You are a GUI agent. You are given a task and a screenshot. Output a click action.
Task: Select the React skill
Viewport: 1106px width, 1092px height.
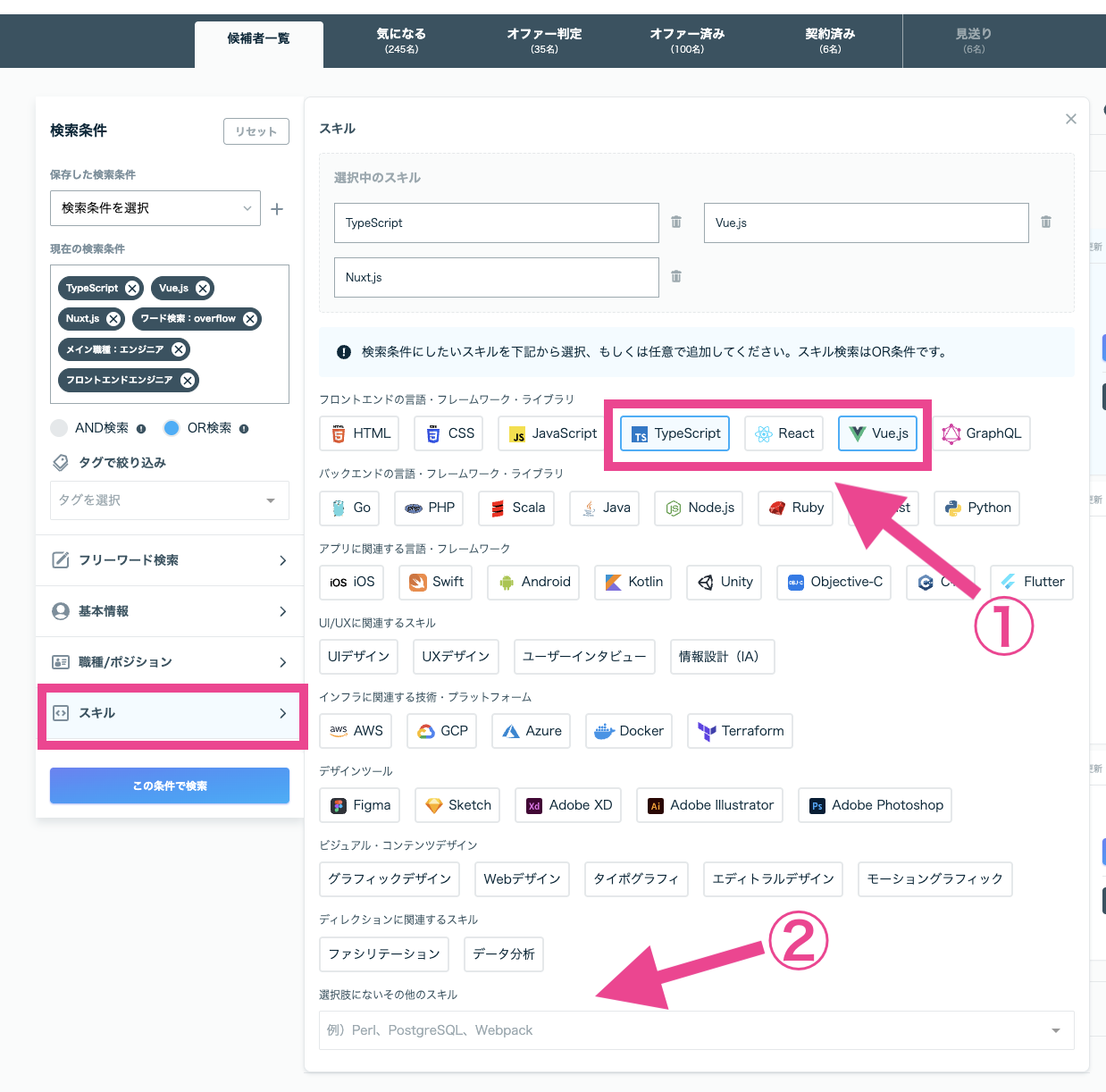[783, 433]
